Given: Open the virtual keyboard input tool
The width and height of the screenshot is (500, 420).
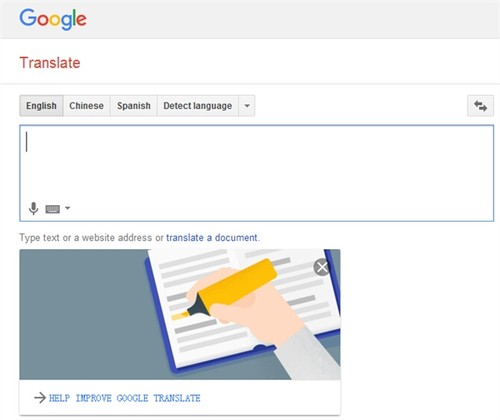Looking at the screenshot, I should point(53,209).
